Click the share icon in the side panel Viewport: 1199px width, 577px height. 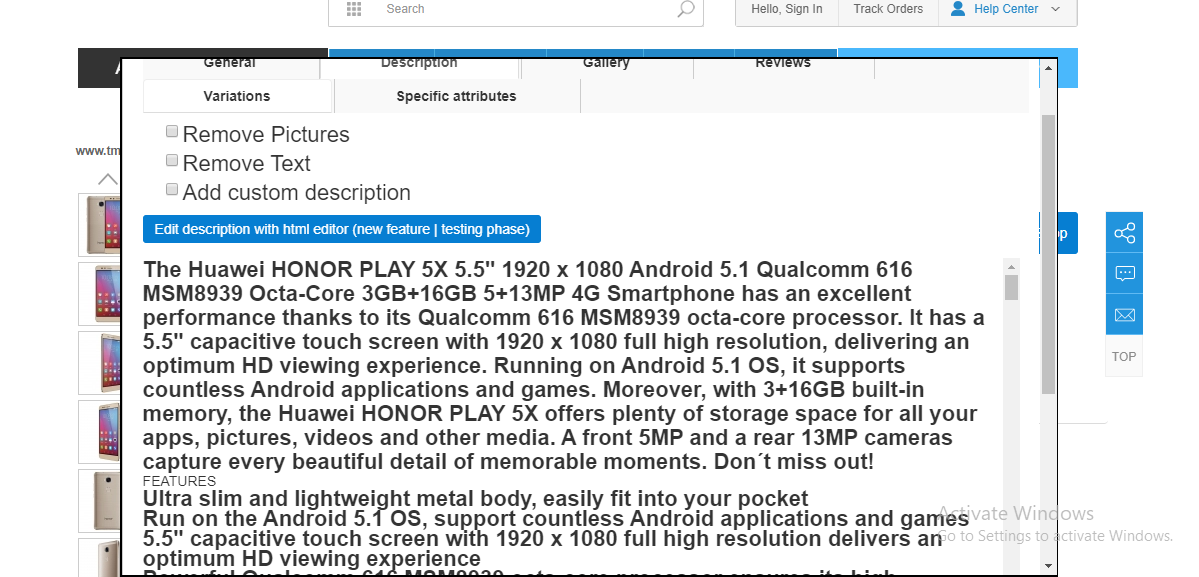(x=1124, y=233)
